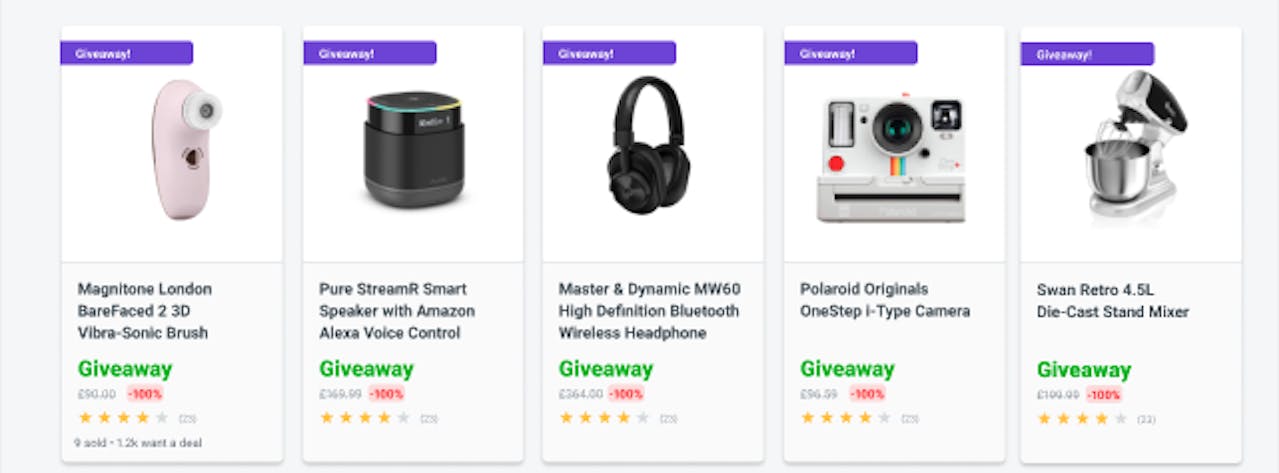Click star rating under the Magnitone brush
Viewport: 1279px width, 473px height.
pos(124,418)
